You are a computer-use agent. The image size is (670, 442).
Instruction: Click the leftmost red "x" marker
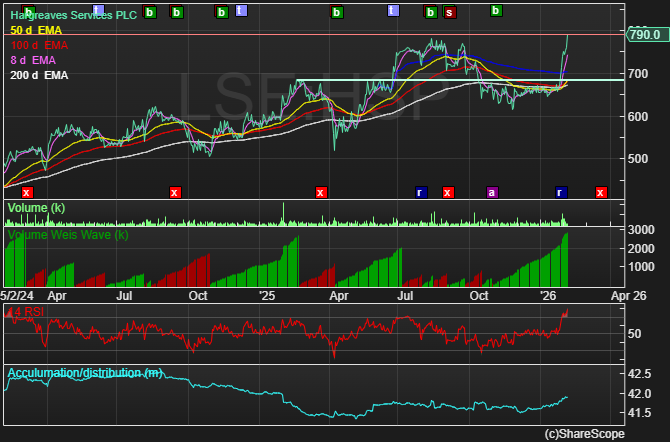coord(27,192)
